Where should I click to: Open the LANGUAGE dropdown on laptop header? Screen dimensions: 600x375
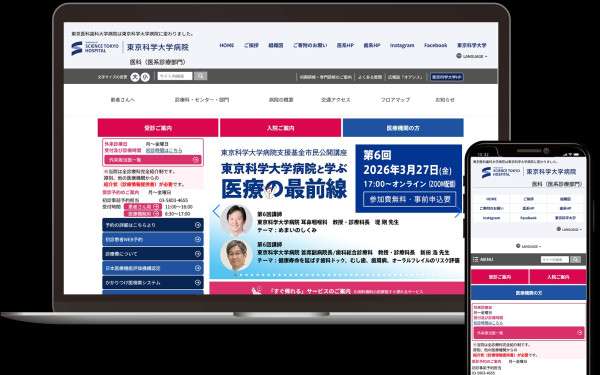point(472,56)
